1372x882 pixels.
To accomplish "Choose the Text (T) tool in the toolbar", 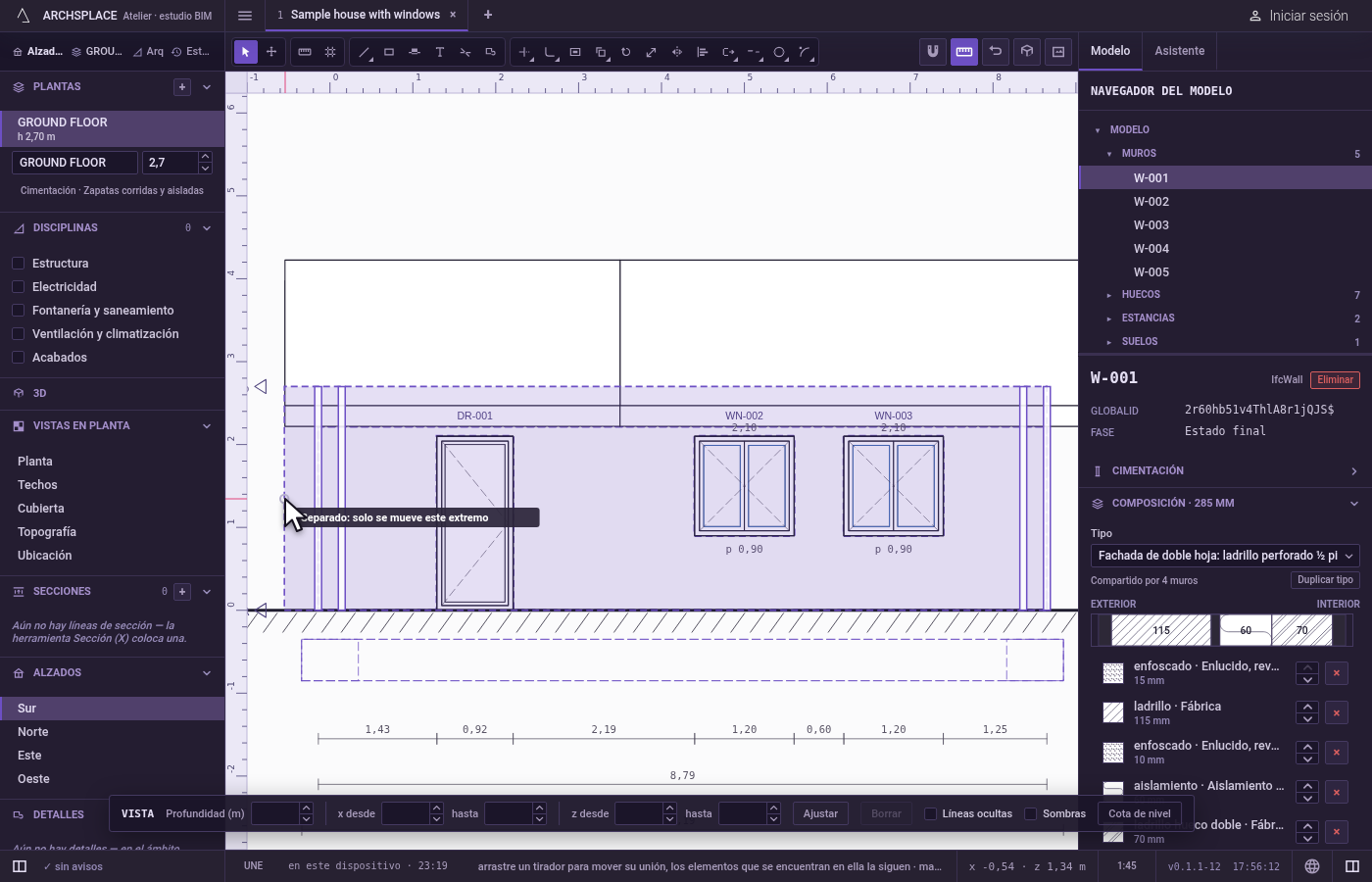I will click(440, 52).
